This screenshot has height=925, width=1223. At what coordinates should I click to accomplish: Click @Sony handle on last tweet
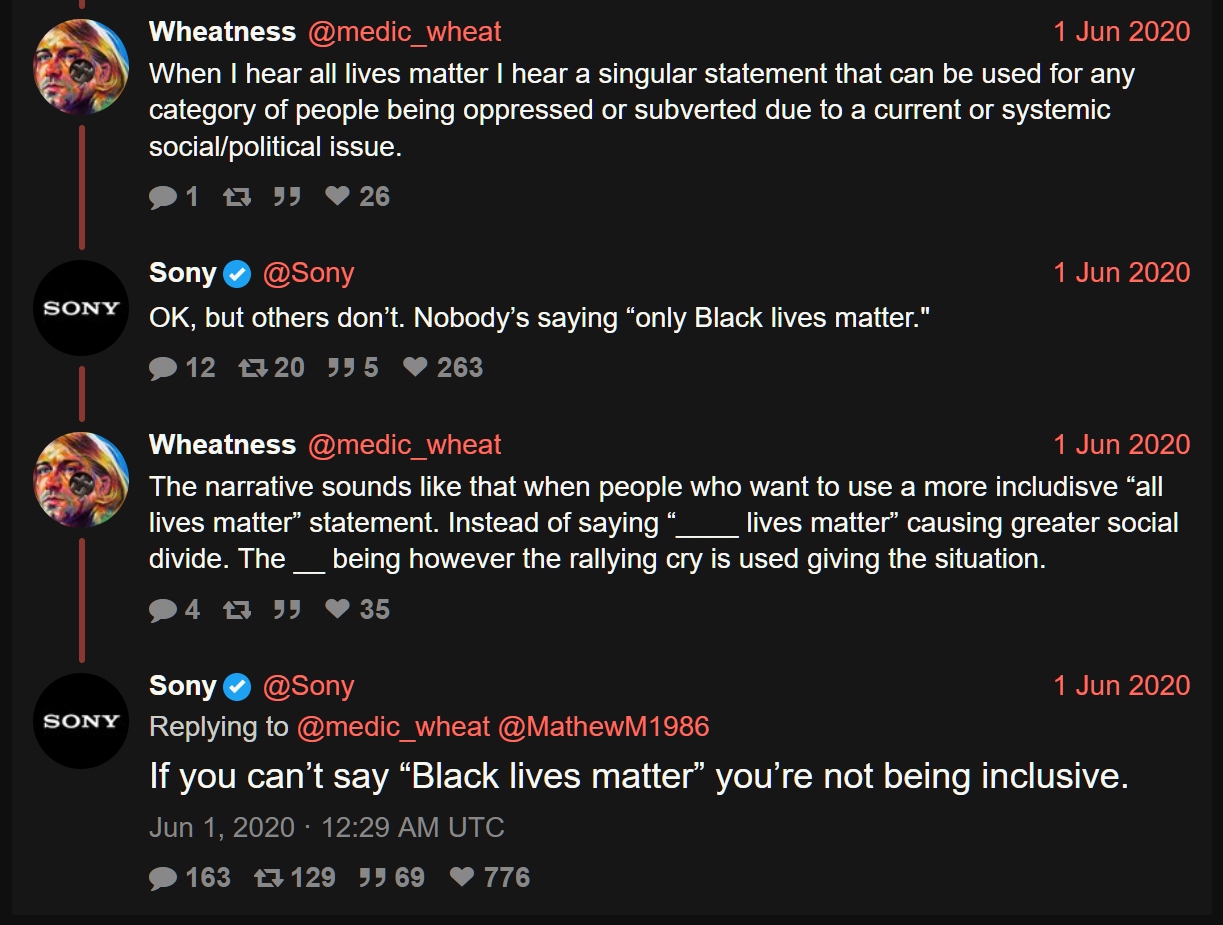tap(308, 686)
